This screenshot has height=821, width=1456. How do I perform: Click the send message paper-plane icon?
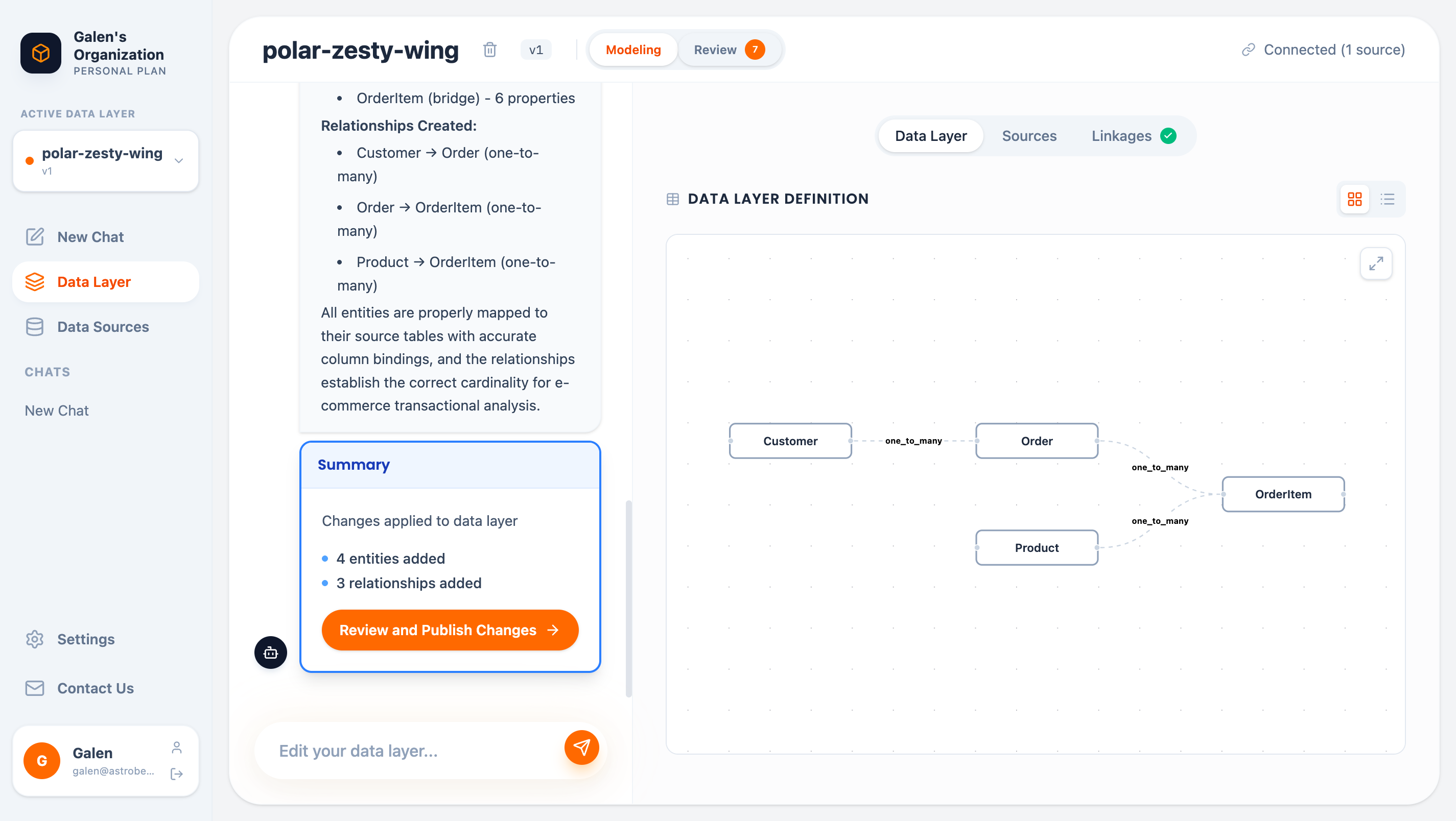581,747
